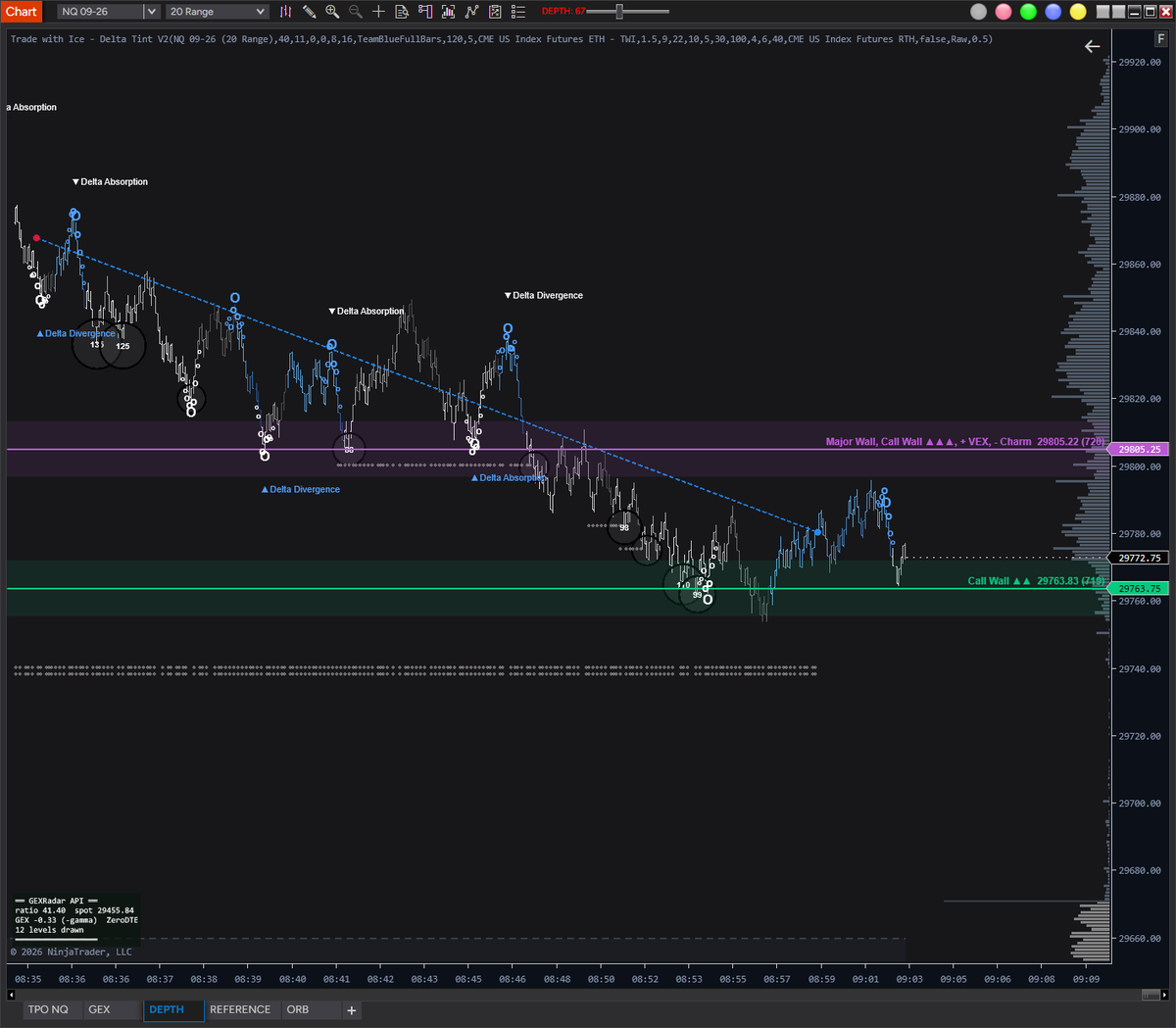Image resolution: width=1176 pixels, height=1028 pixels.
Task: Select the Major Wall, Call Wall line label
Action: pyautogui.click(x=965, y=442)
